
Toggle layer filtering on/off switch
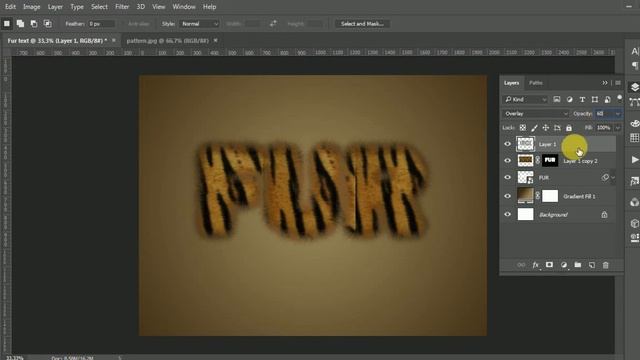click(x=620, y=98)
